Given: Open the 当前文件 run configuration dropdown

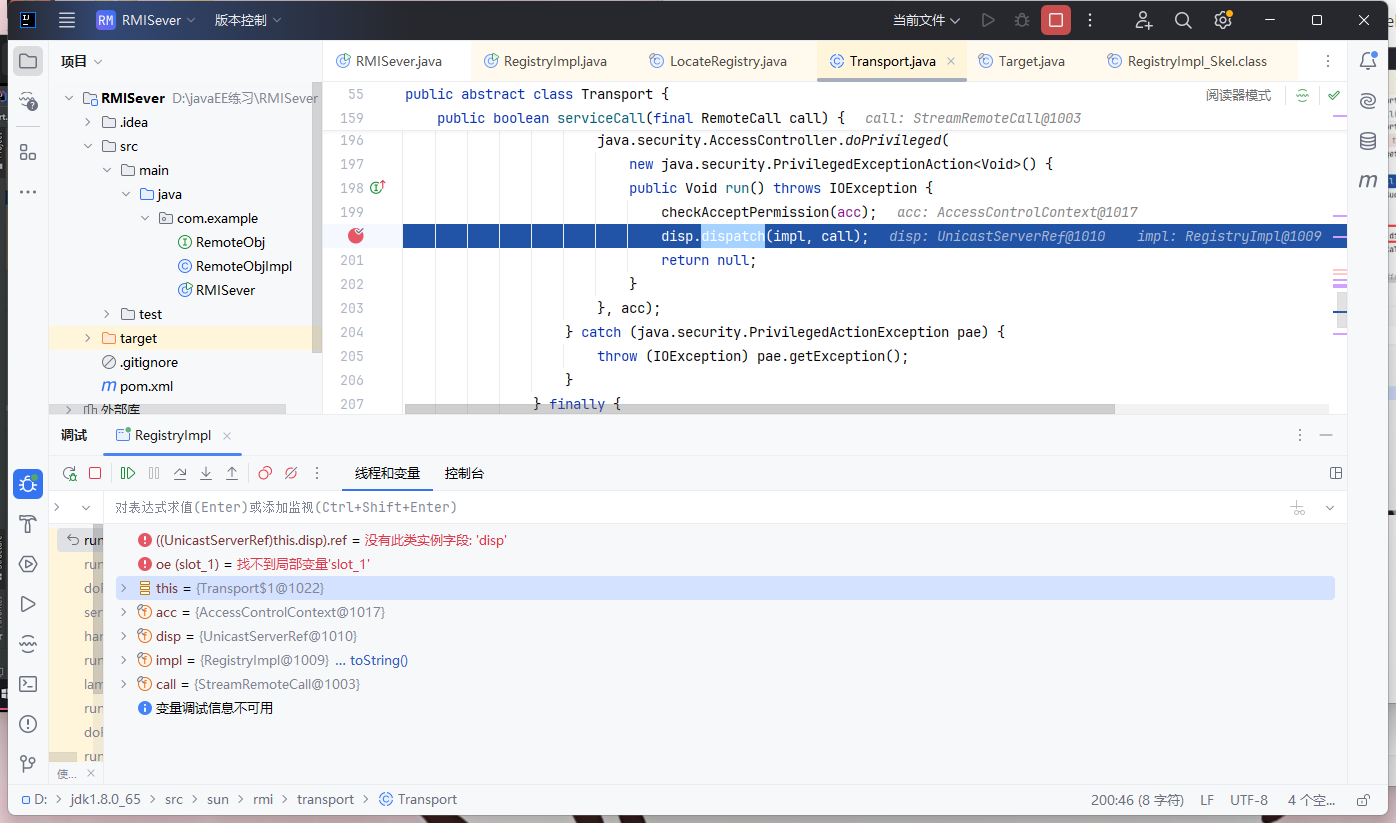Looking at the screenshot, I should [926, 20].
